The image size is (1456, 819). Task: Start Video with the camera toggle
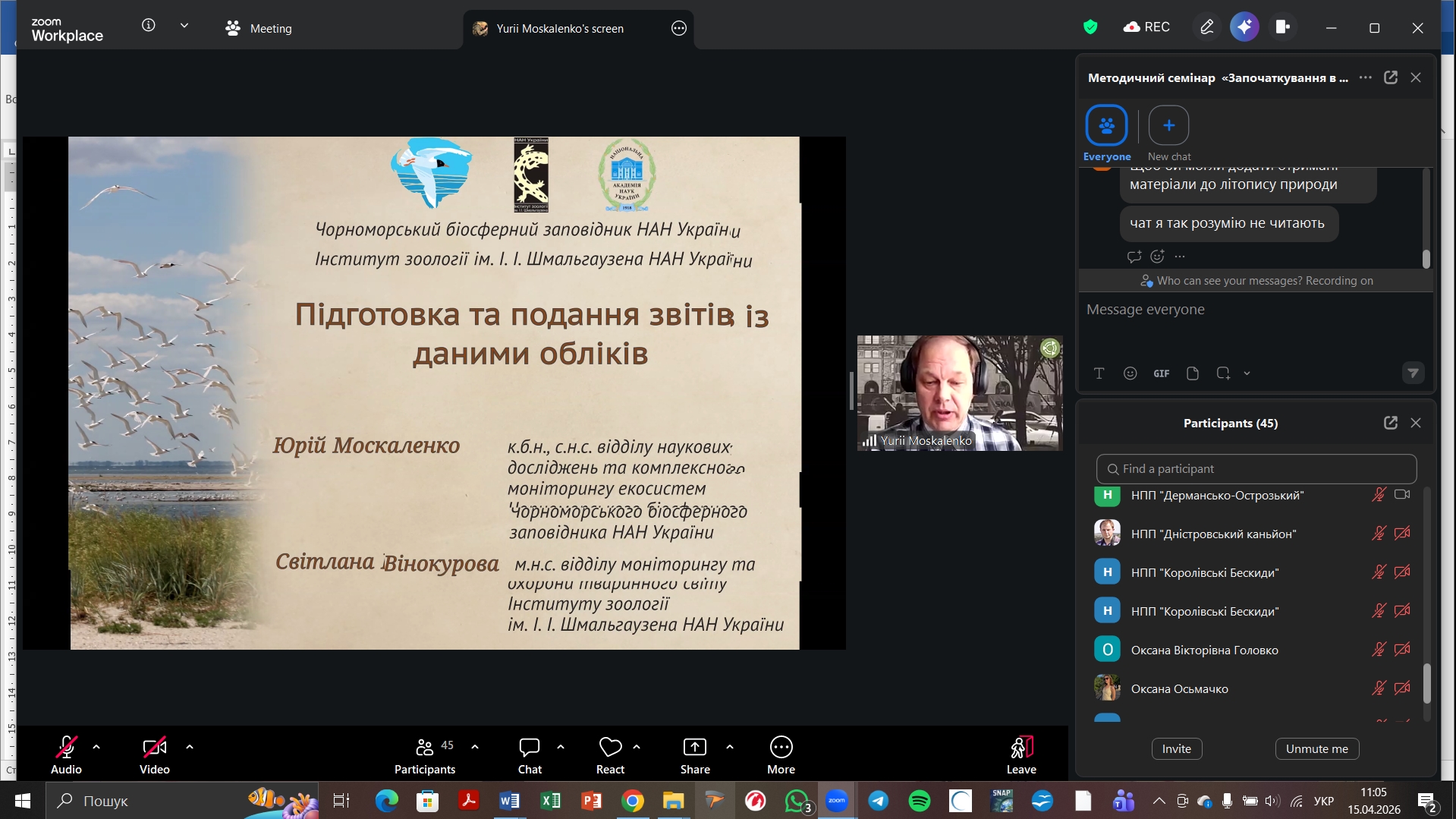154,748
